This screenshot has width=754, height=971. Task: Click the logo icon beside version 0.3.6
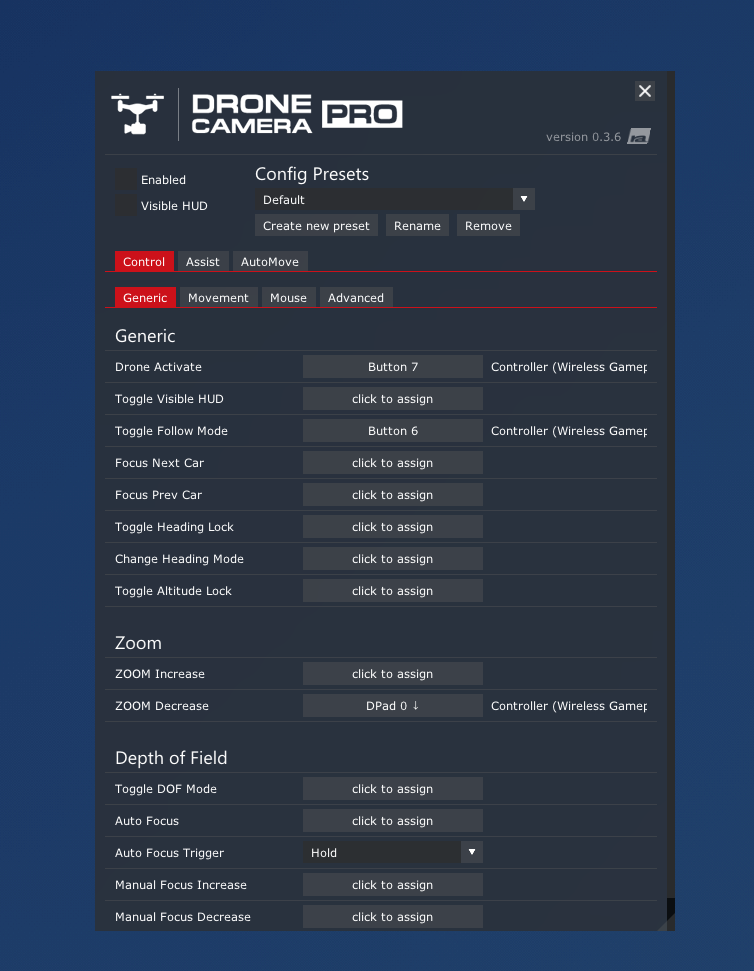tap(639, 137)
